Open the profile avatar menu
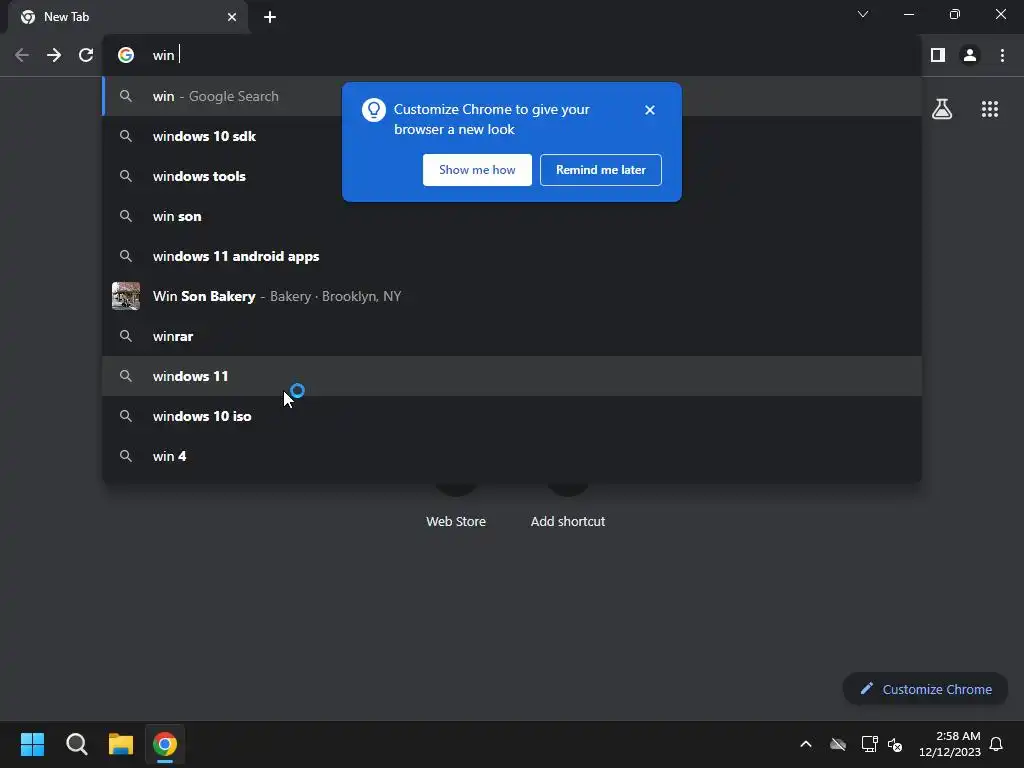Viewport: 1024px width, 768px height. [x=970, y=56]
